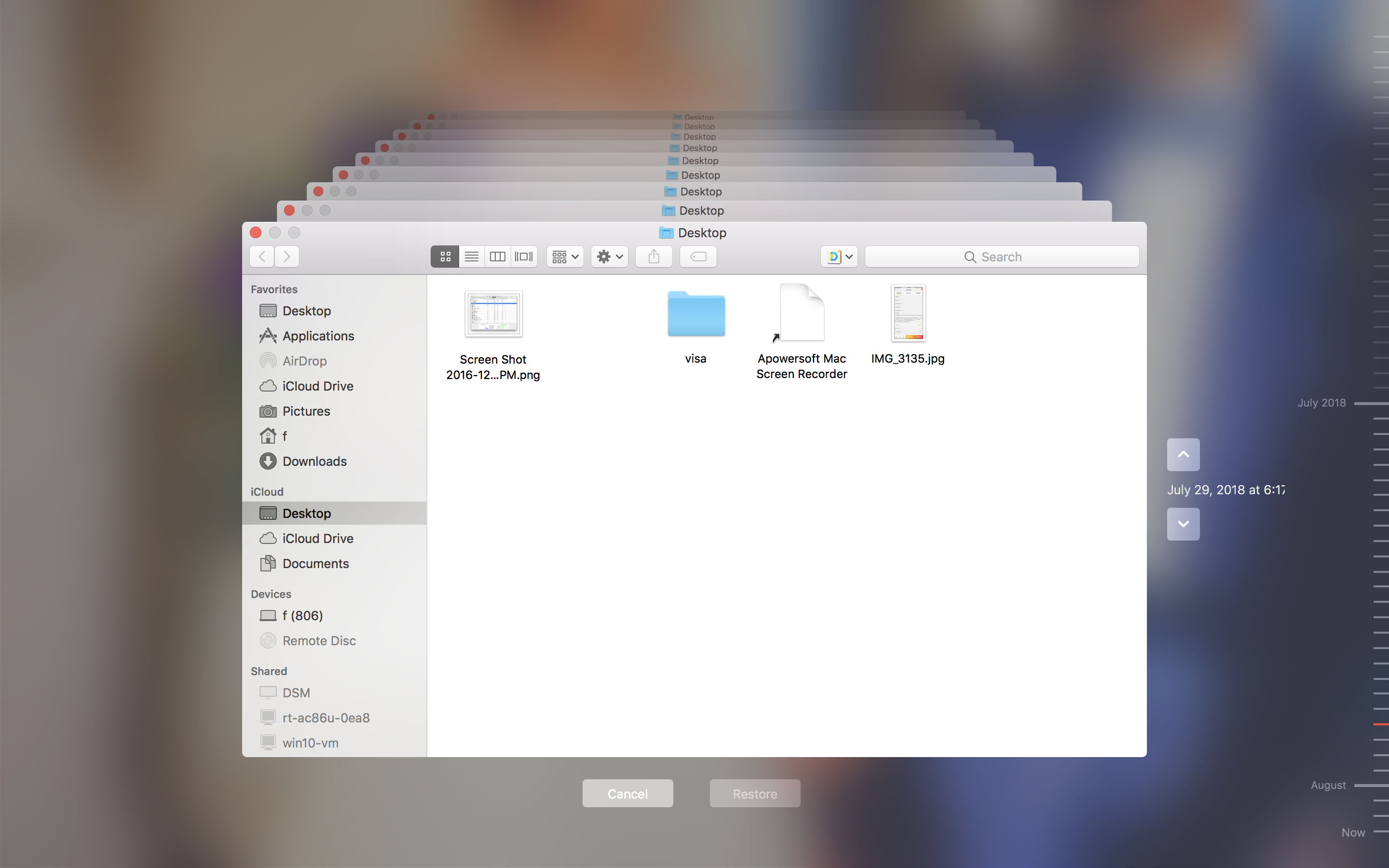Screen dimensions: 1389x868
Task: Select the IMG_3135.jpg thumbnail
Action: [x=908, y=313]
